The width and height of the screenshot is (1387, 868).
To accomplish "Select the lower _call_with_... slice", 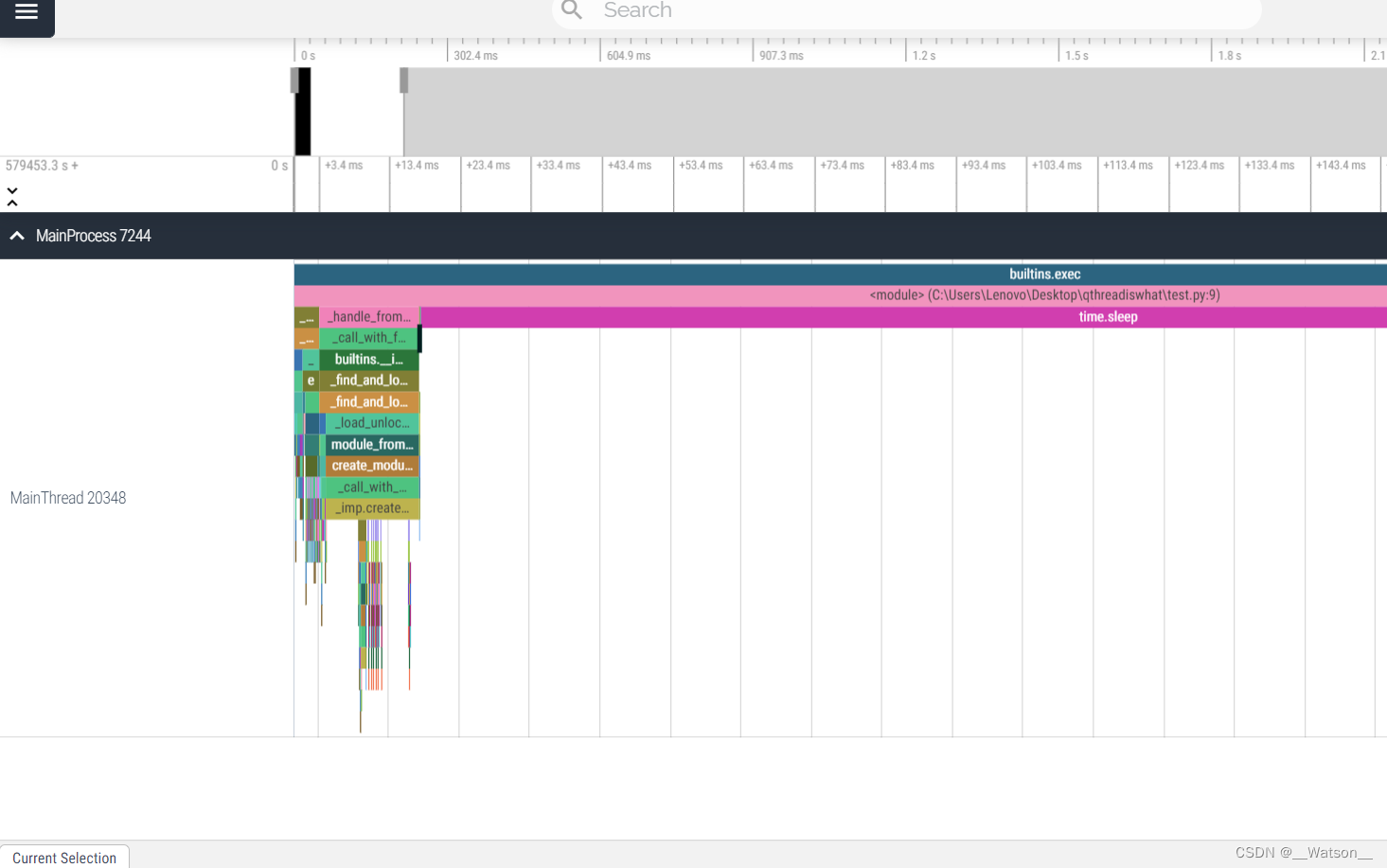I will click(x=372, y=487).
